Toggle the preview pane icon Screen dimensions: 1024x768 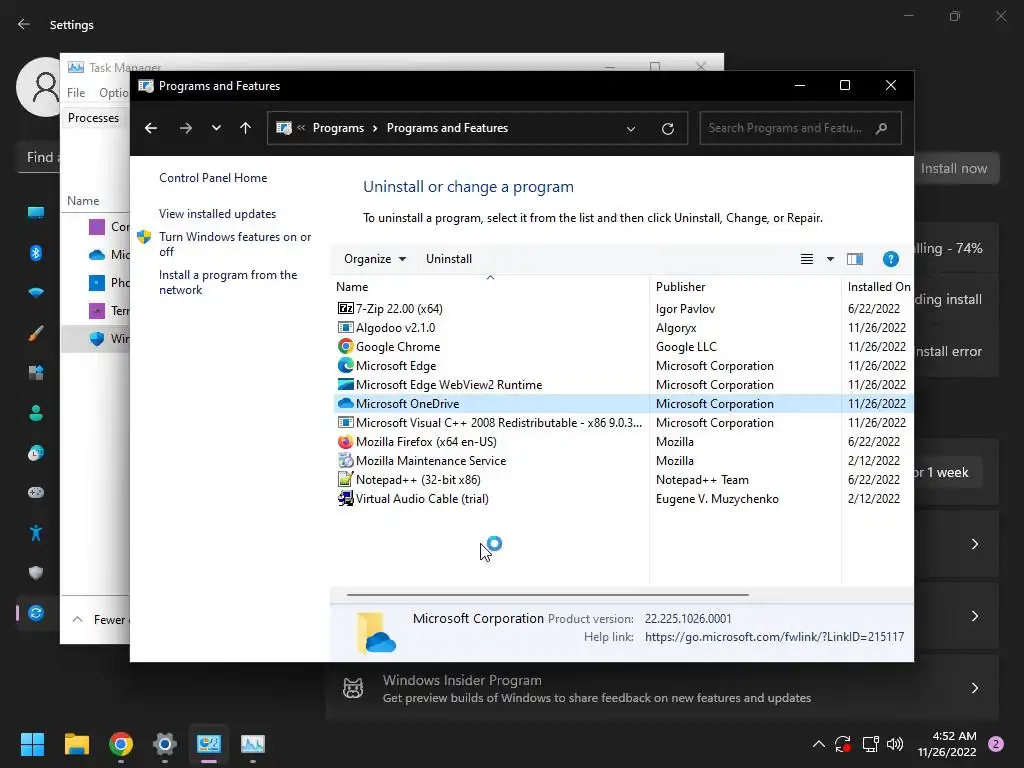(855, 259)
